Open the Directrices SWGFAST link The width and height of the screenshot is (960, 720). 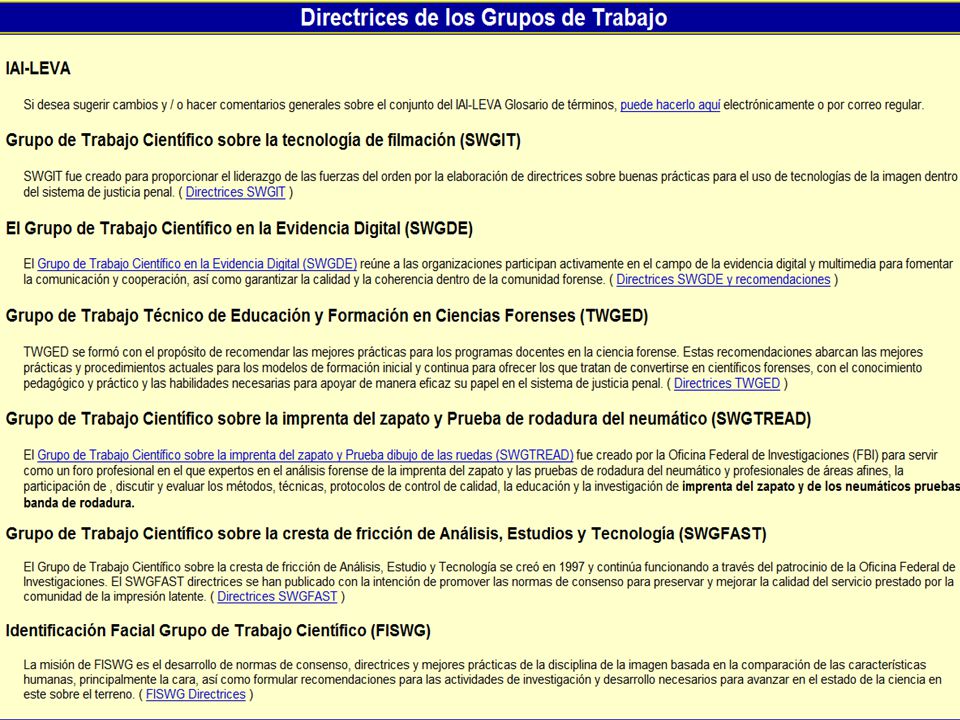click(x=277, y=596)
